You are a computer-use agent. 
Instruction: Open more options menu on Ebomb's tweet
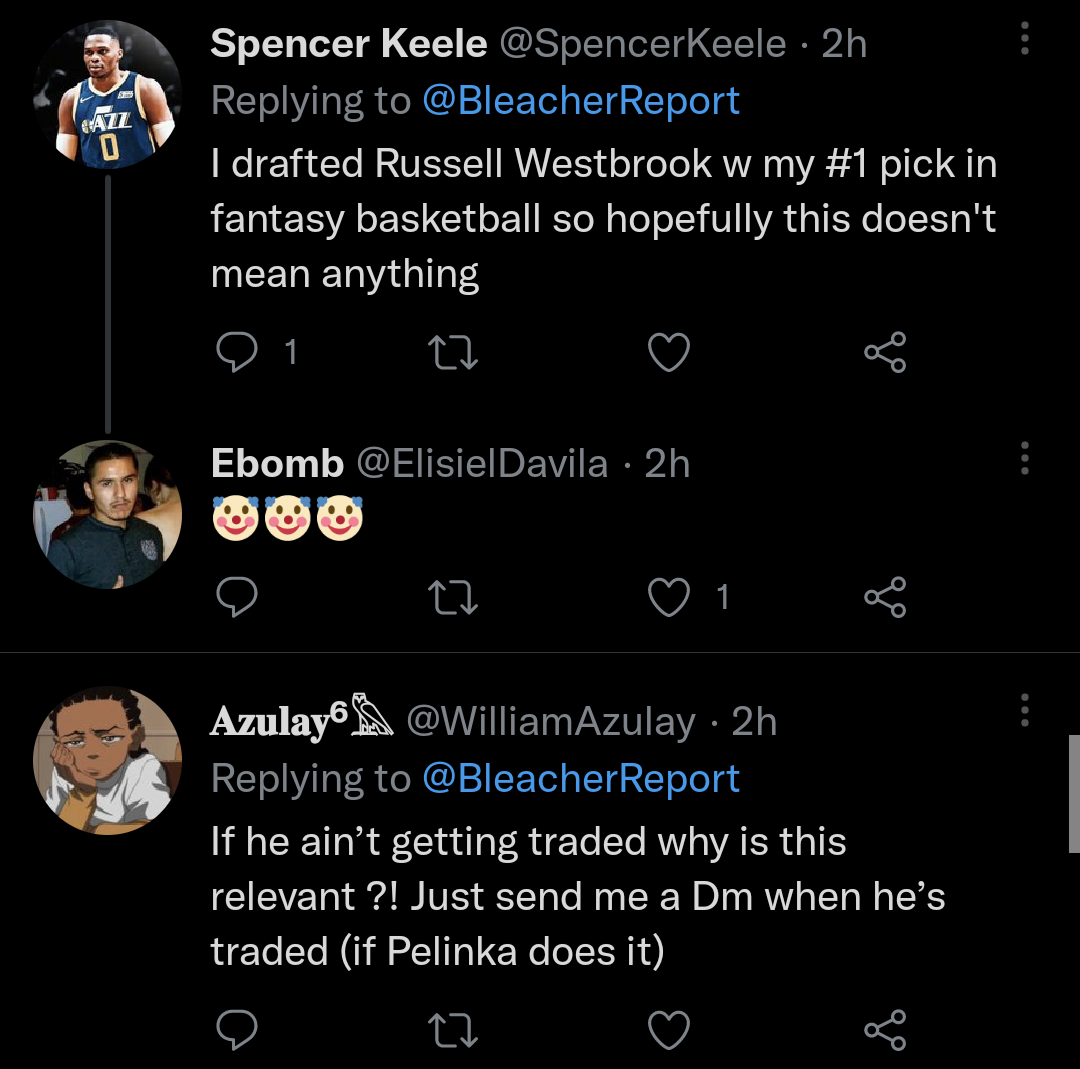1024,458
